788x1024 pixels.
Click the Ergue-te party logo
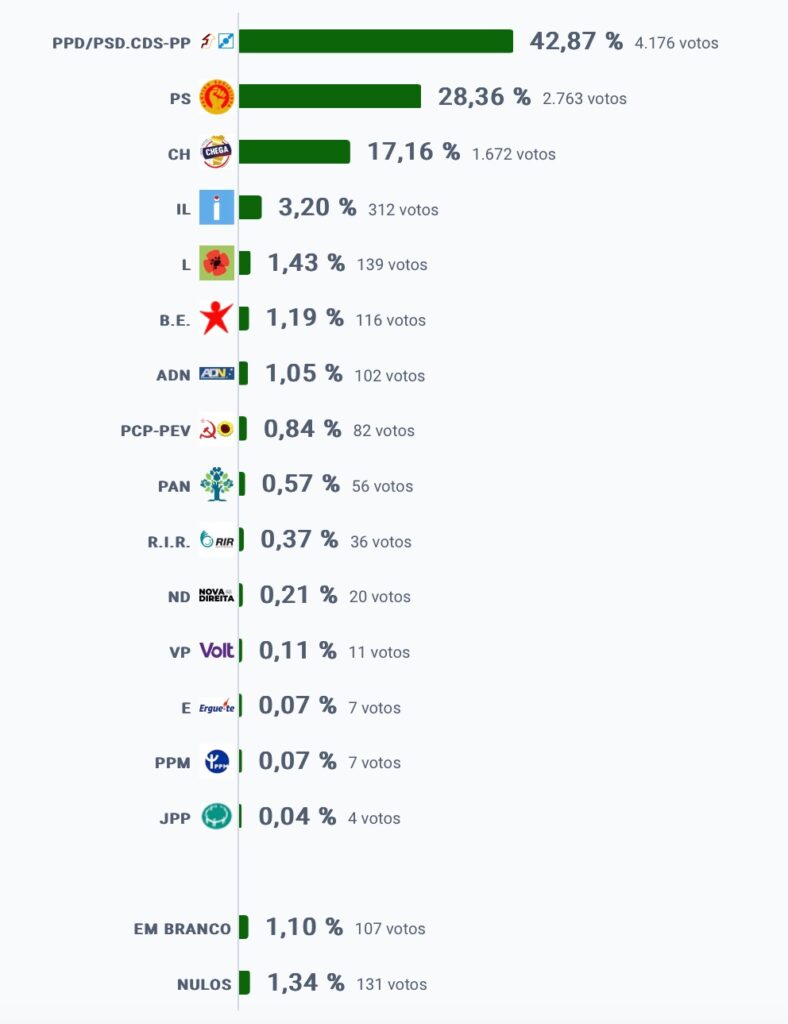click(x=217, y=706)
